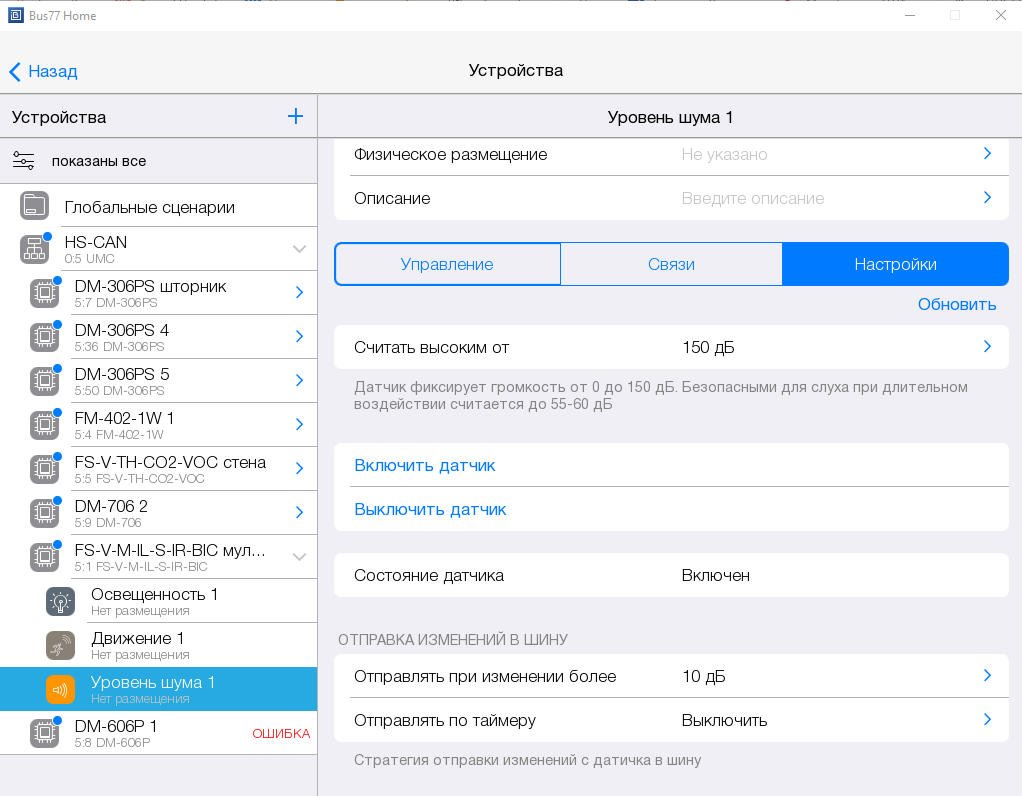
Task: Click the Уровень шума 1 sound icon
Action: [x=60, y=690]
